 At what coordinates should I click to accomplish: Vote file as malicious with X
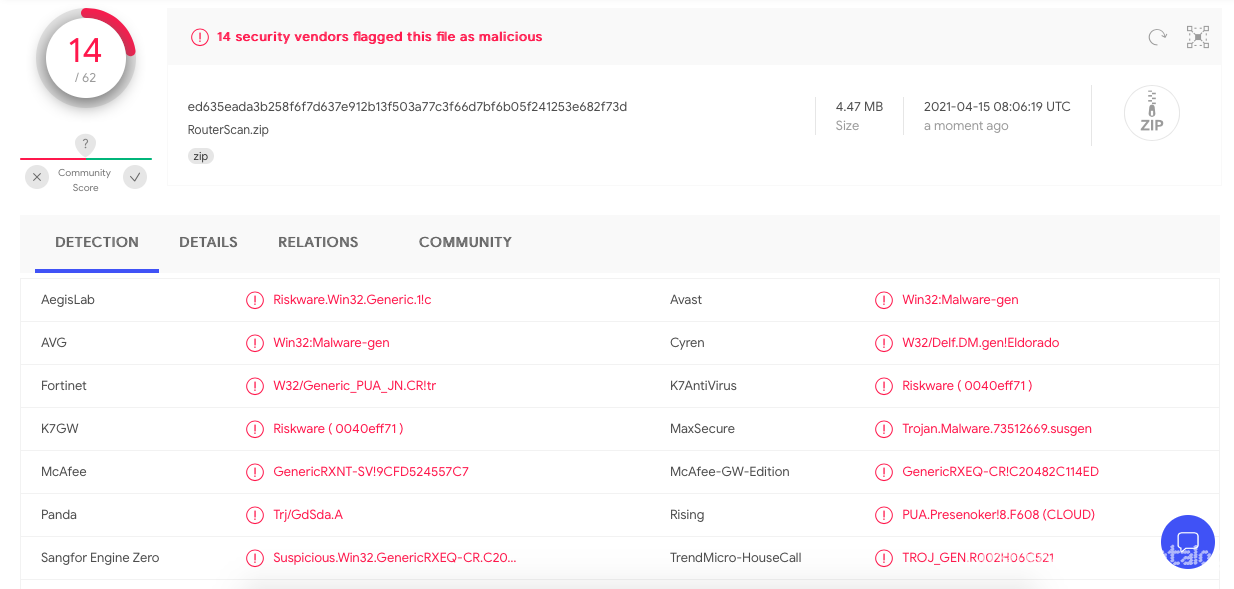37,177
